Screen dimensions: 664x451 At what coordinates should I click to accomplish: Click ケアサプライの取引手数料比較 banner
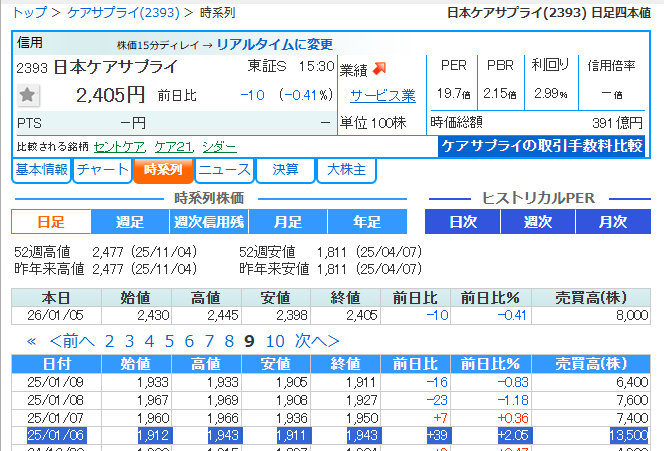542,146
